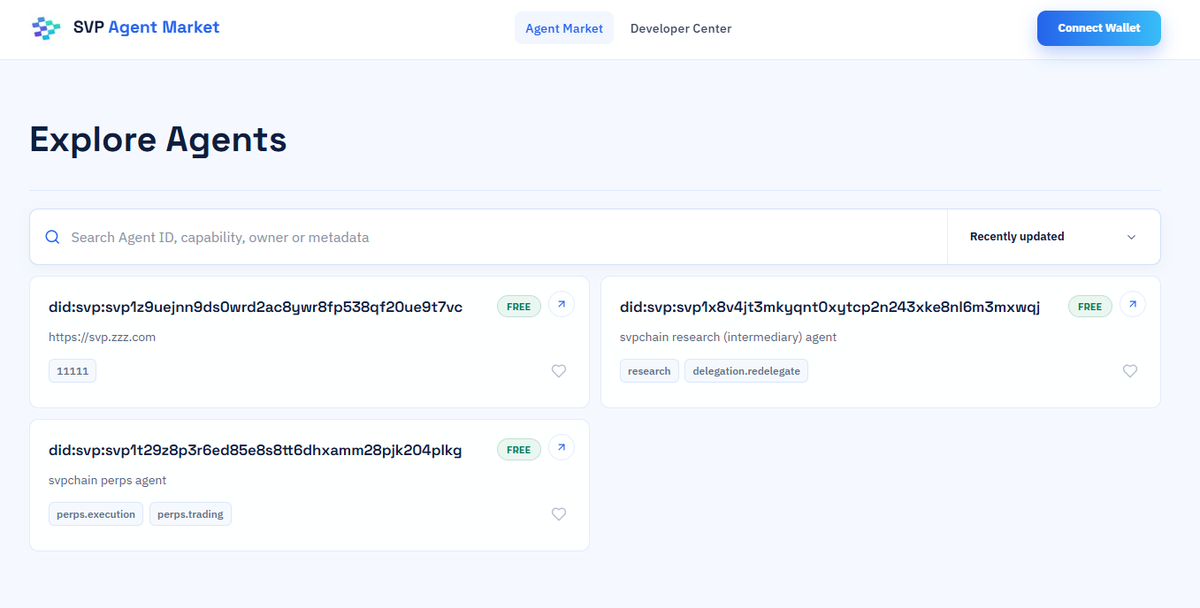
Task: Favorite the https://svp.zzz.com agent with heart
Action: pyautogui.click(x=559, y=371)
